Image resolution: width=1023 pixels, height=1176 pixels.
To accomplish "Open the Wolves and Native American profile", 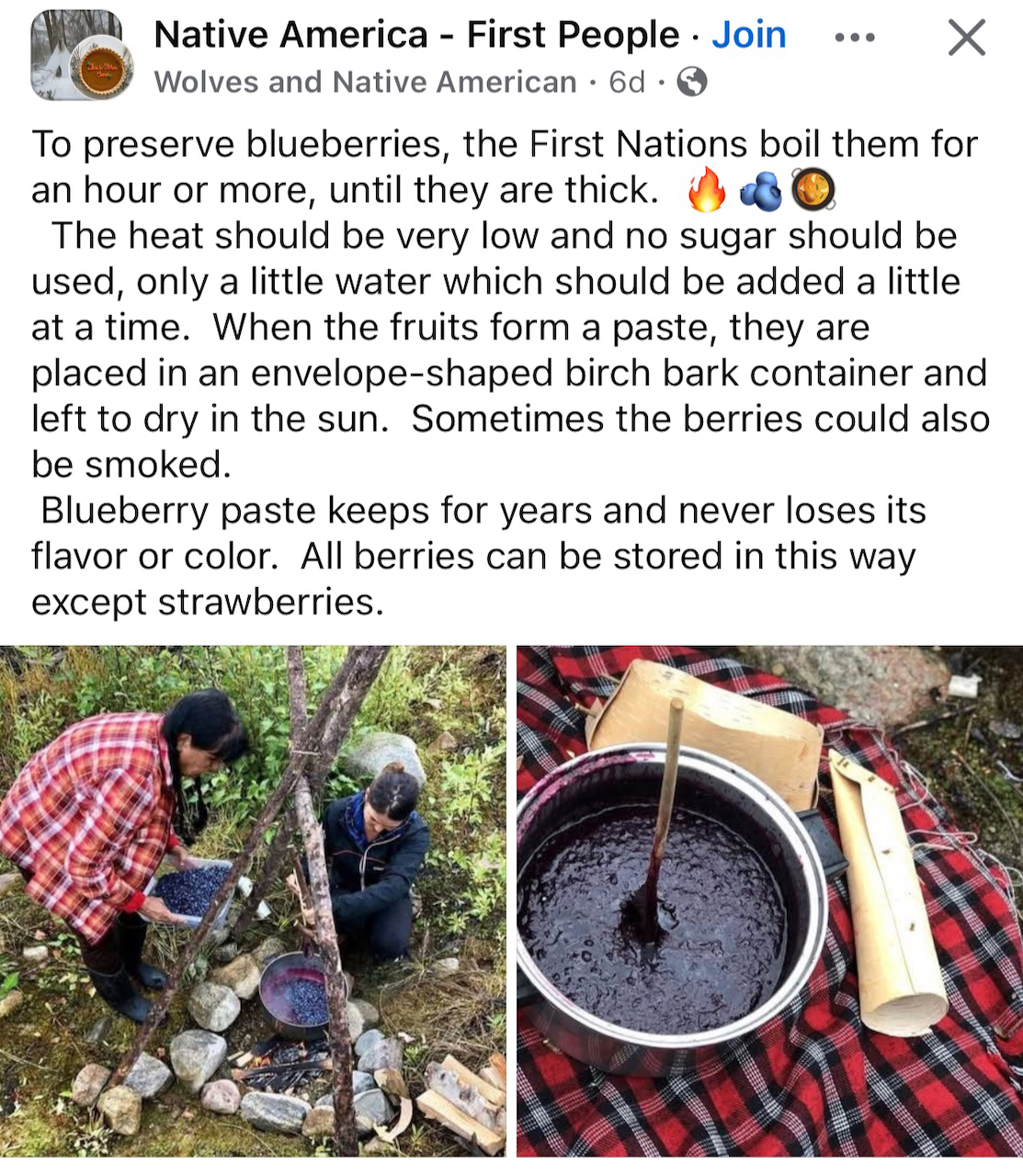I will click(x=365, y=82).
